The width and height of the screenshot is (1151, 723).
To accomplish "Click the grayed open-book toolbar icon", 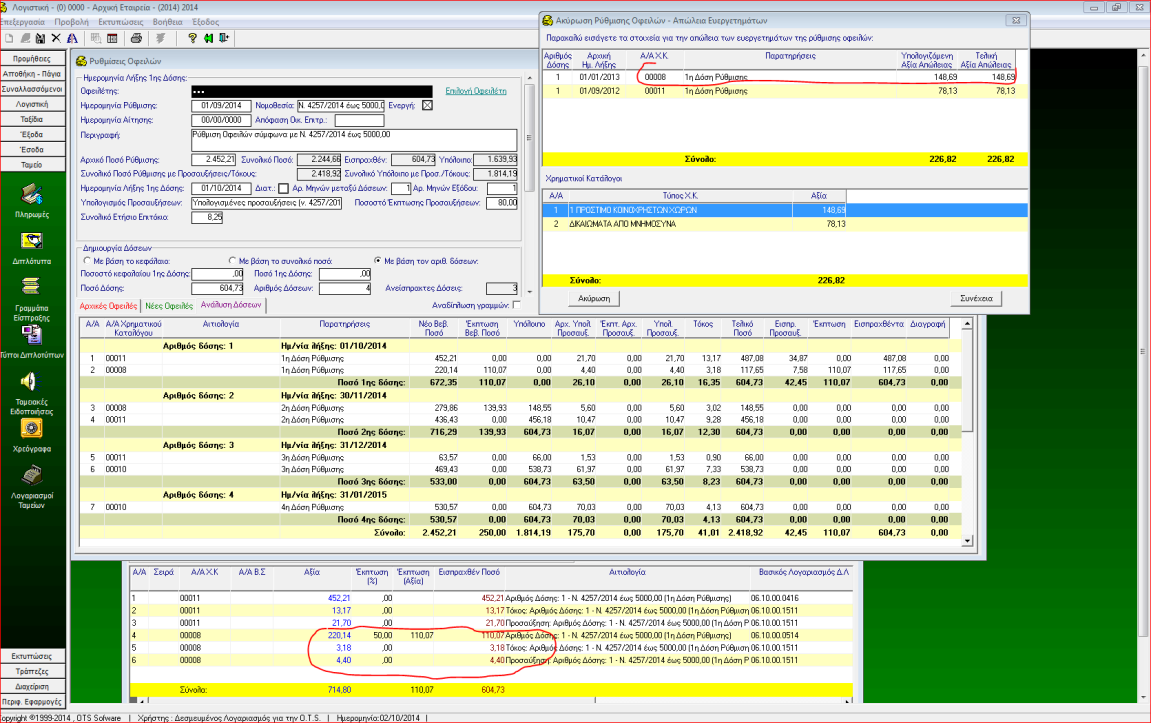I will (25, 38).
